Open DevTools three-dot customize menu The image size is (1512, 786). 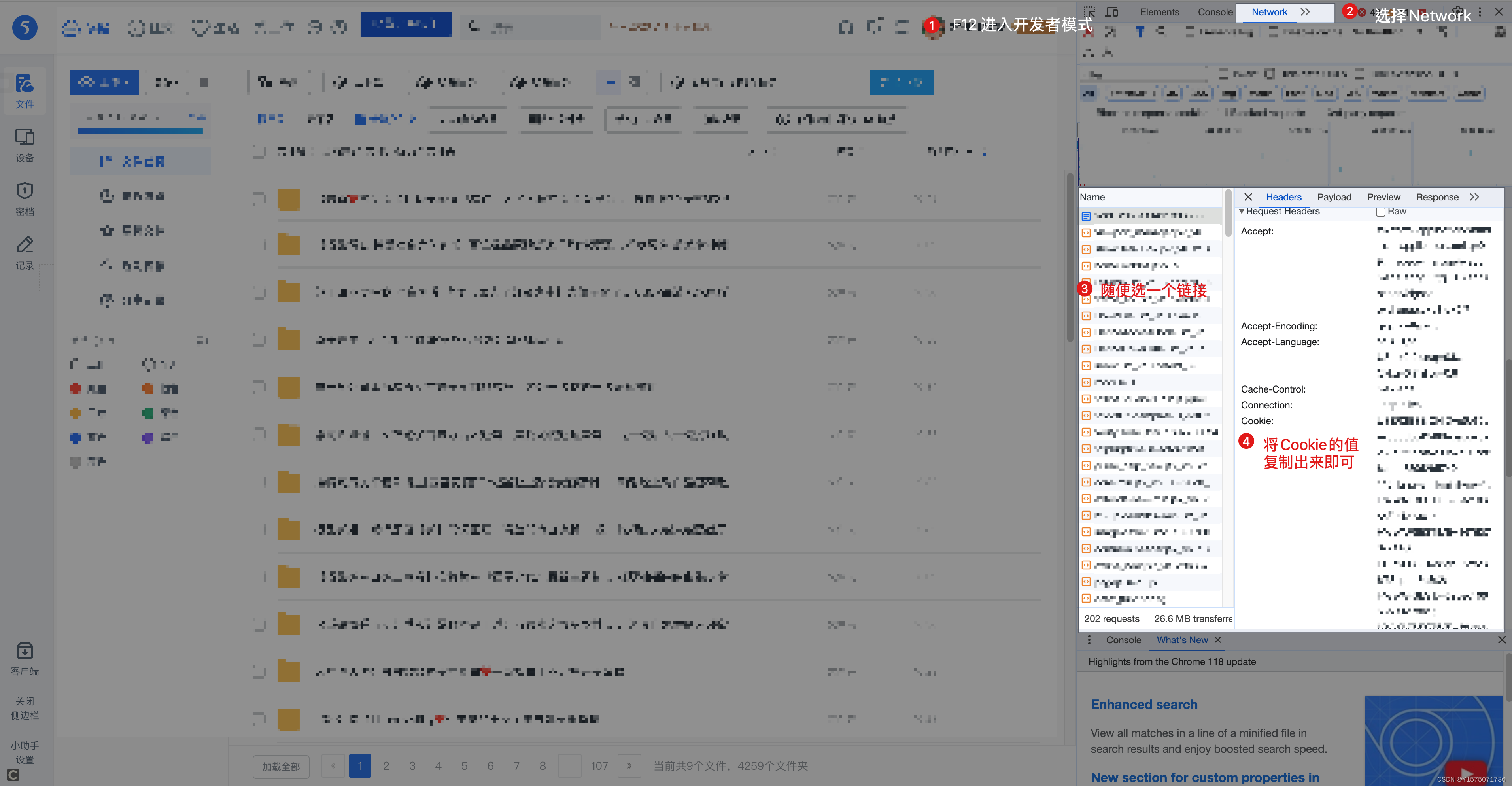click(x=1480, y=12)
